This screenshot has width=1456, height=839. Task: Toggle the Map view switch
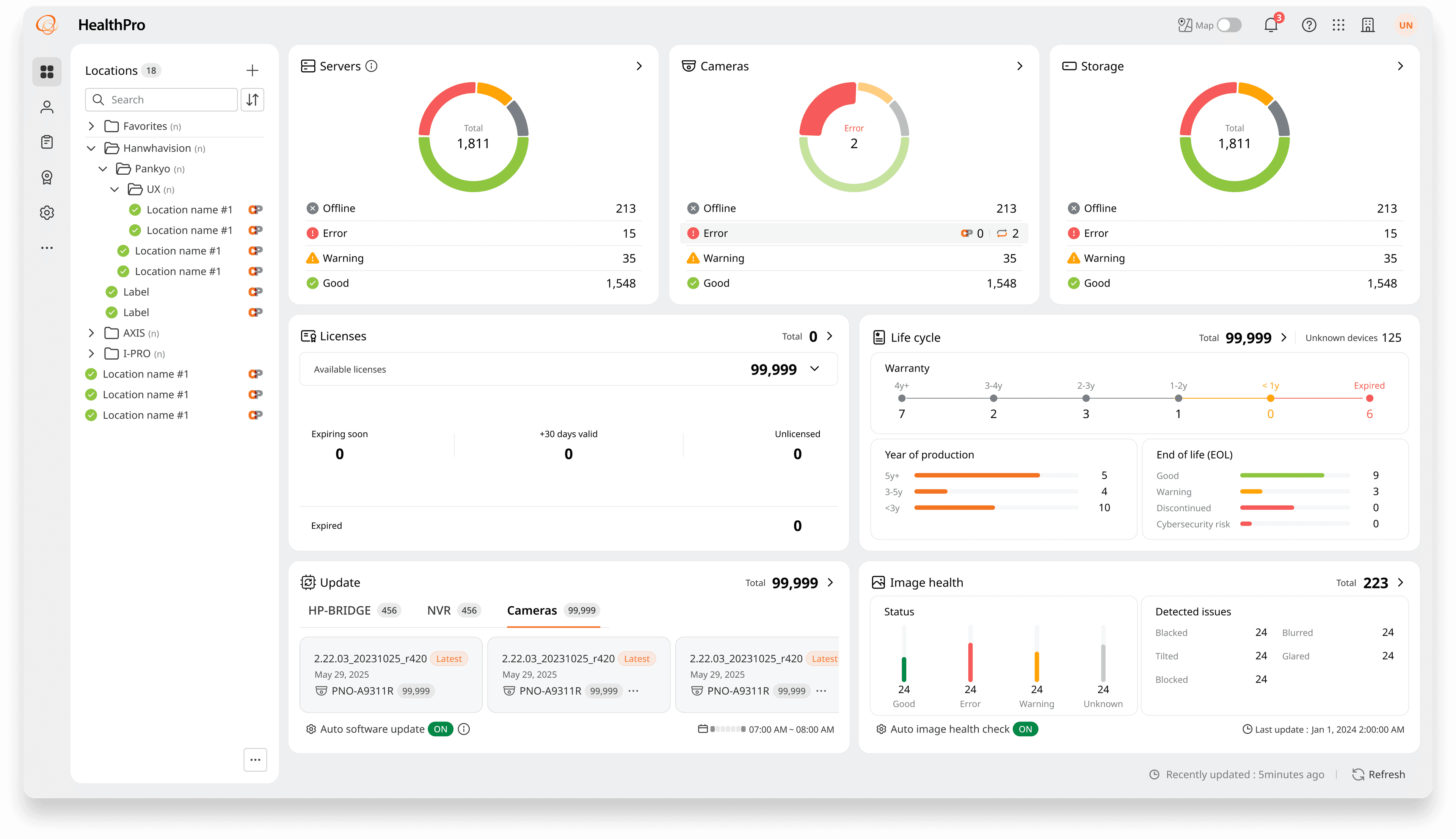[x=1229, y=25]
